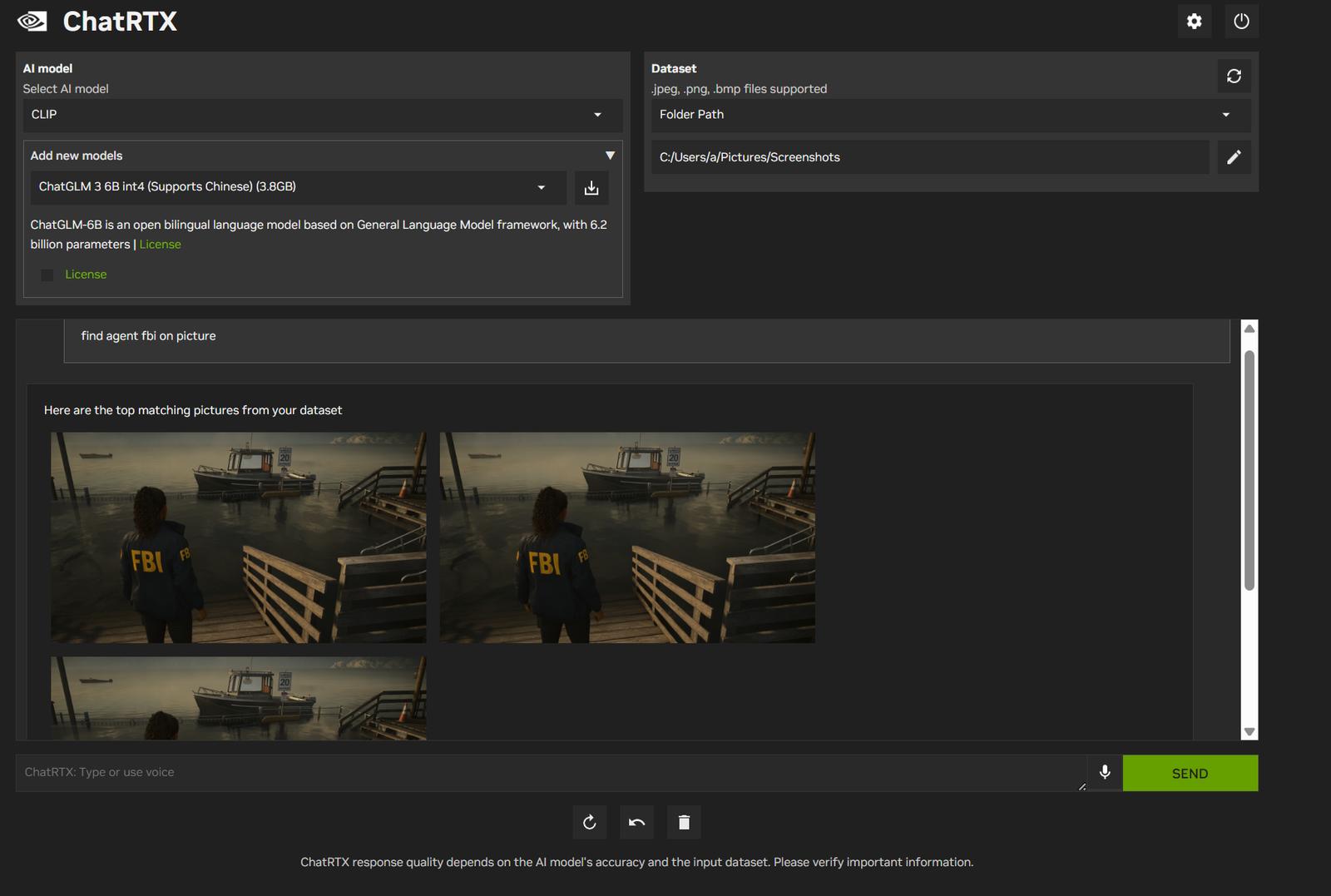Click the ChatRTX title text

pyautogui.click(x=120, y=22)
